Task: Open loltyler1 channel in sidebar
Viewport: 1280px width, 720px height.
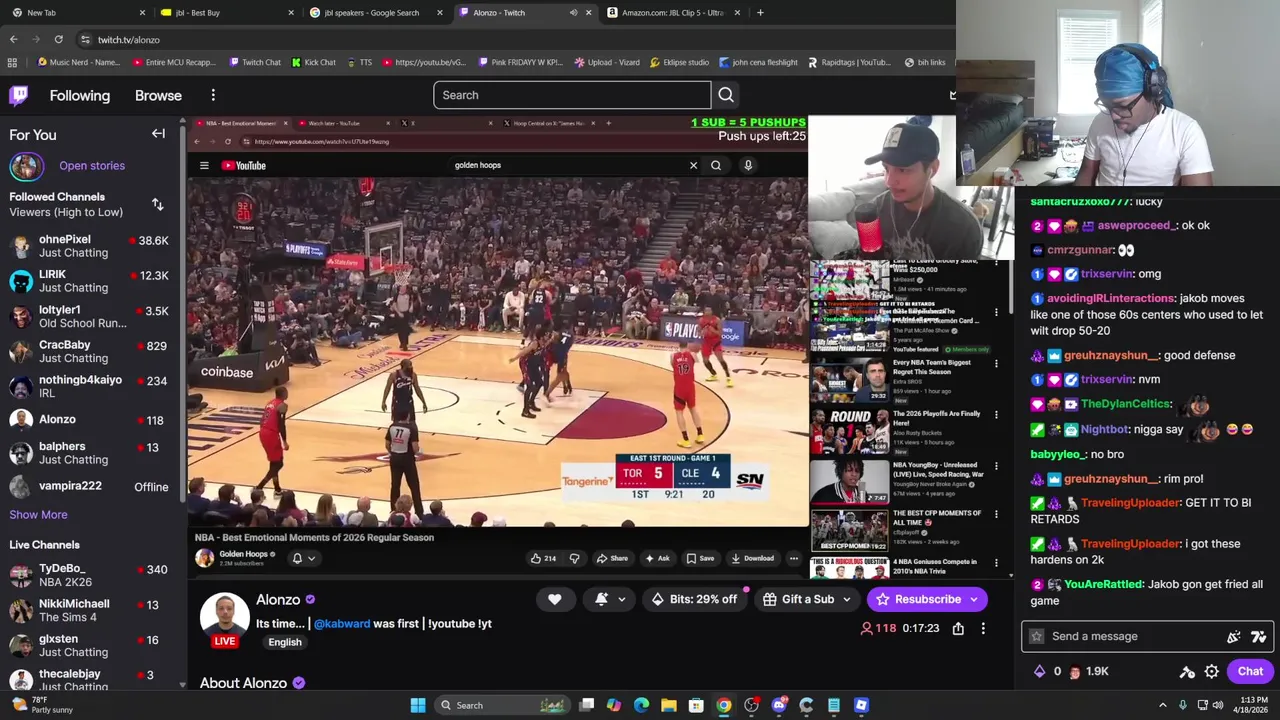Action: tap(90, 316)
